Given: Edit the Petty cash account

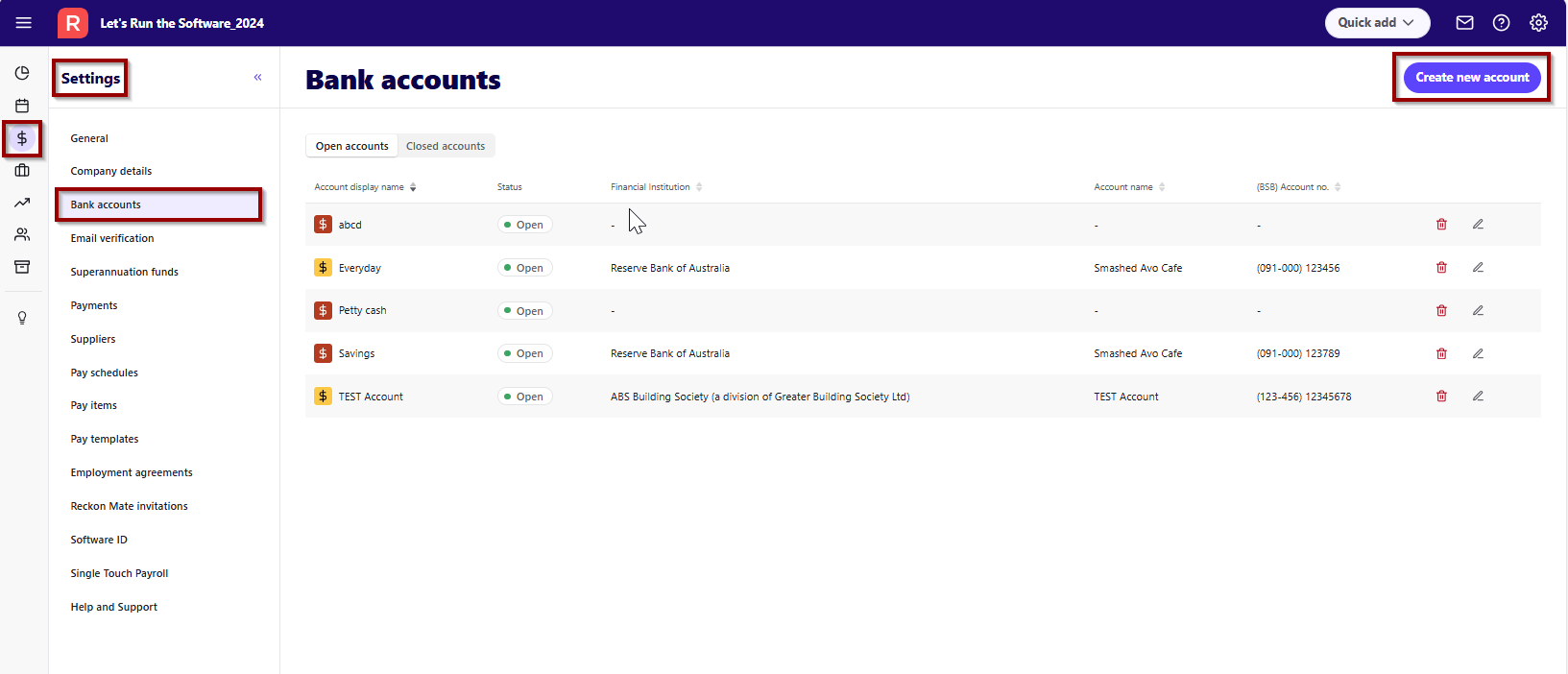Looking at the screenshot, I should tap(1478, 310).
